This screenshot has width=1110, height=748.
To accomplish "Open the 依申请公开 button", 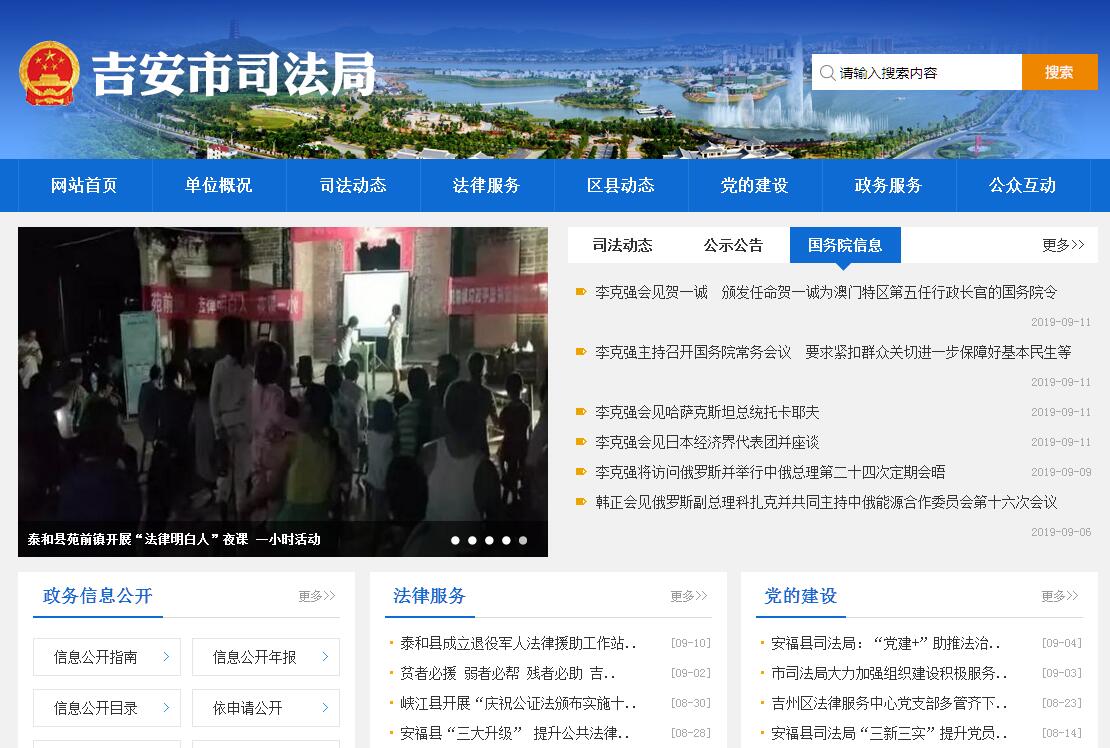I will point(248,708).
